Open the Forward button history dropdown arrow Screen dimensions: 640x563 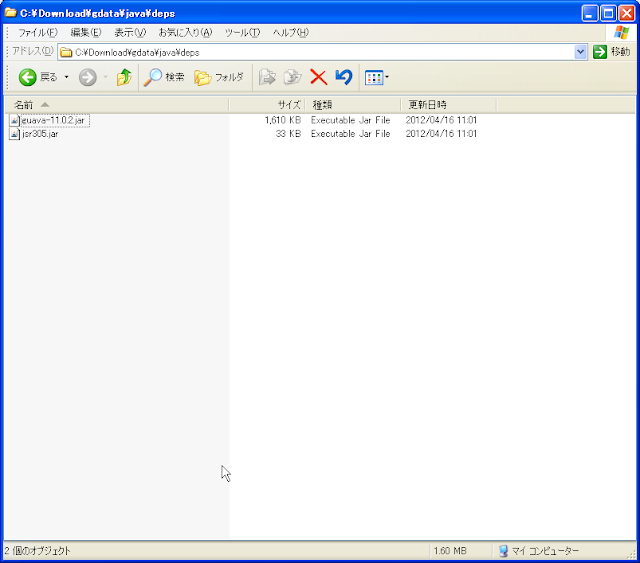pos(105,77)
